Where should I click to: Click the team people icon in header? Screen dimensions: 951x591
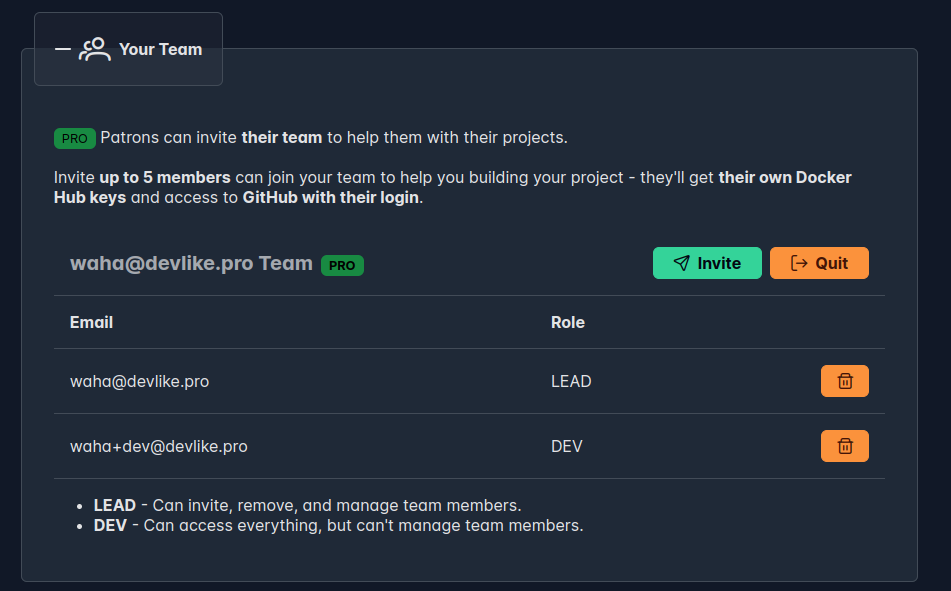click(x=95, y=49)
